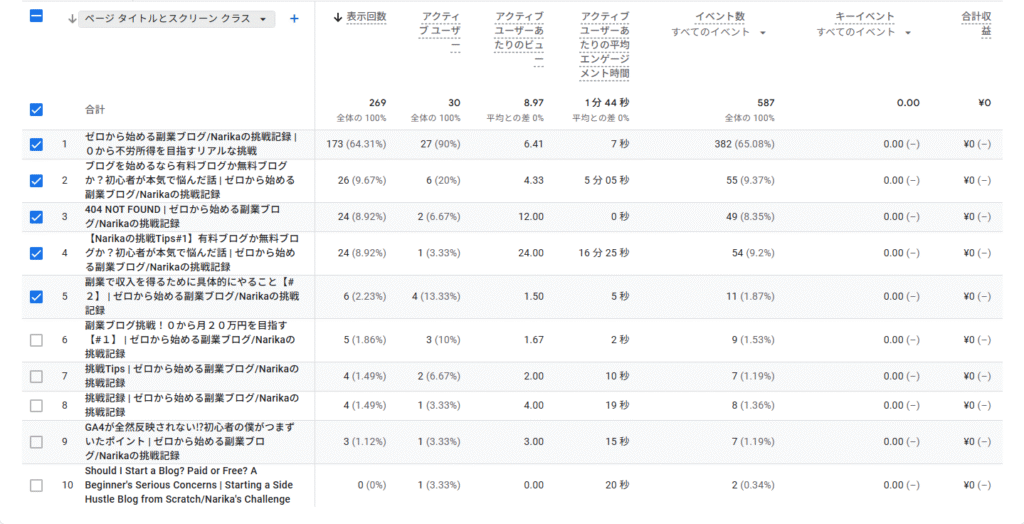The image size is (1024, 524).
Task: Check the checkbox for row 6
Action: point(36,340)
